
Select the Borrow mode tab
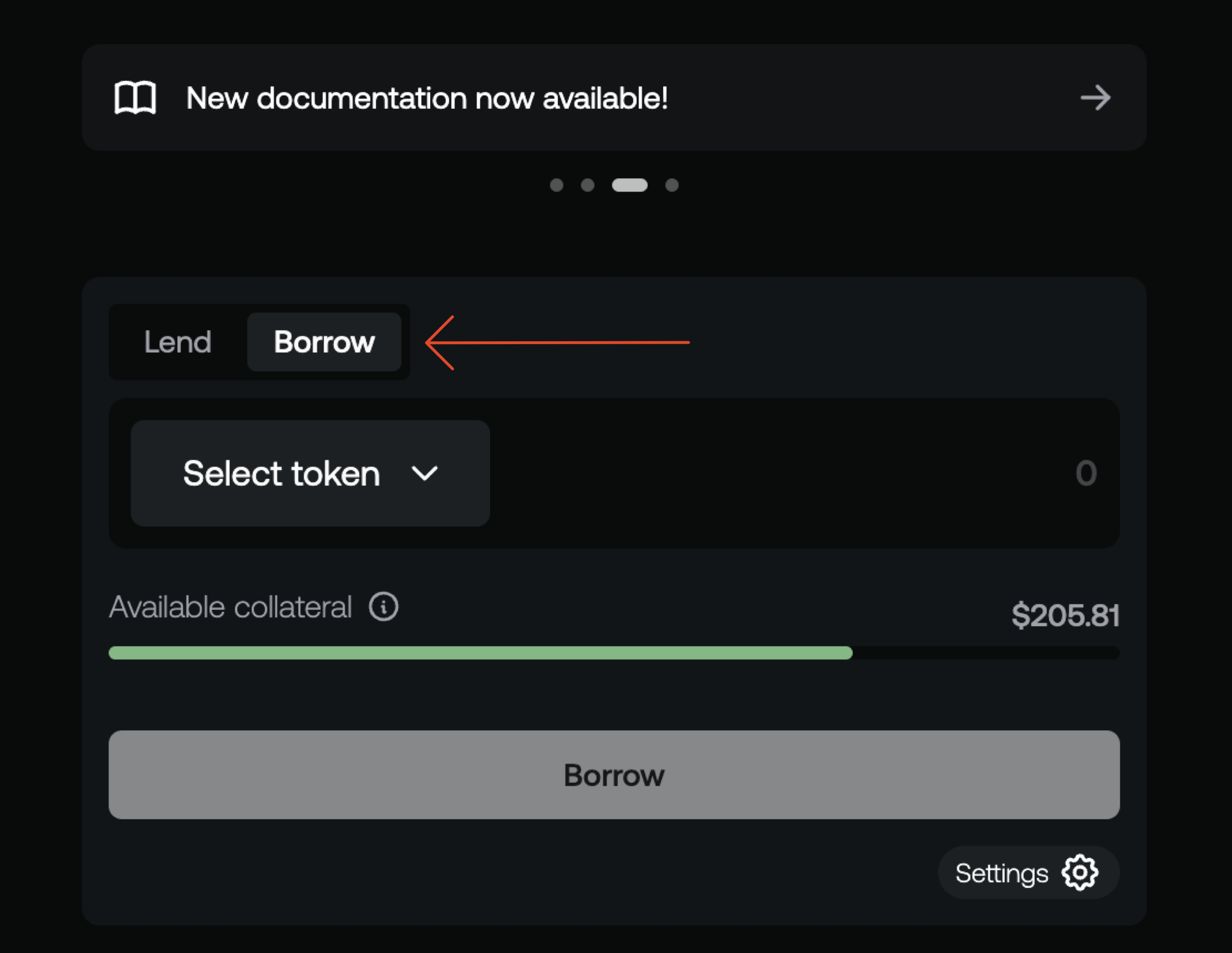point(324,342)
